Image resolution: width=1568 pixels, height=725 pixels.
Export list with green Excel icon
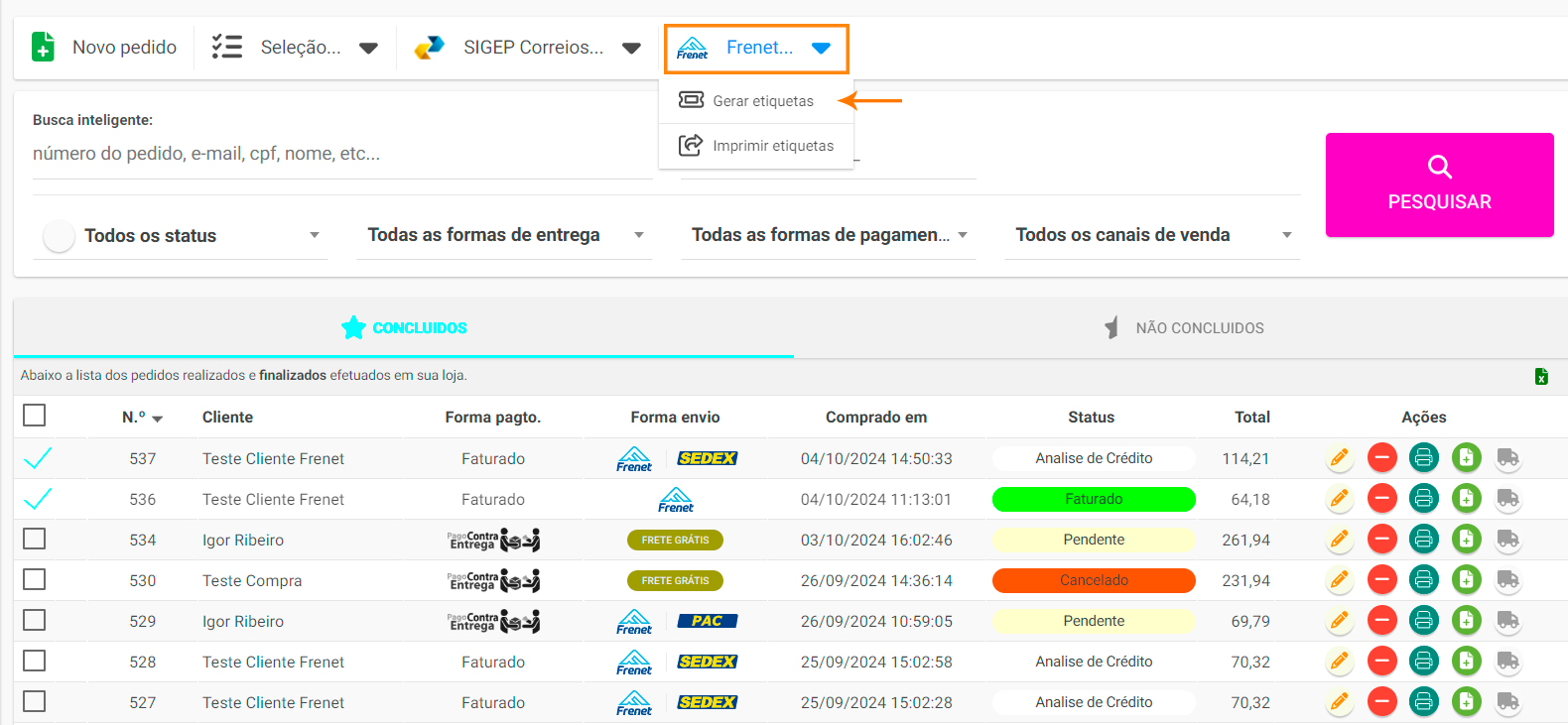[x=1541, y=377]
